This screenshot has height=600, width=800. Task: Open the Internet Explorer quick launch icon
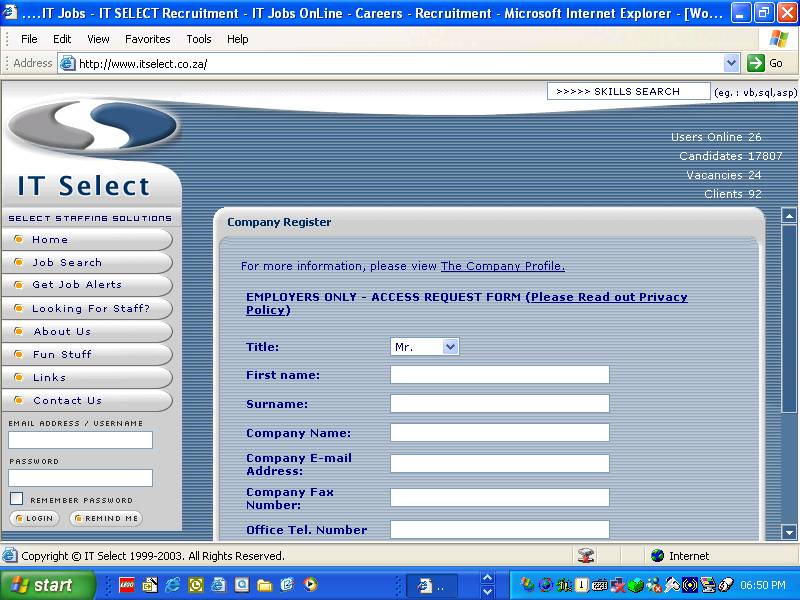pyautogui.click(x=172, y=585)
